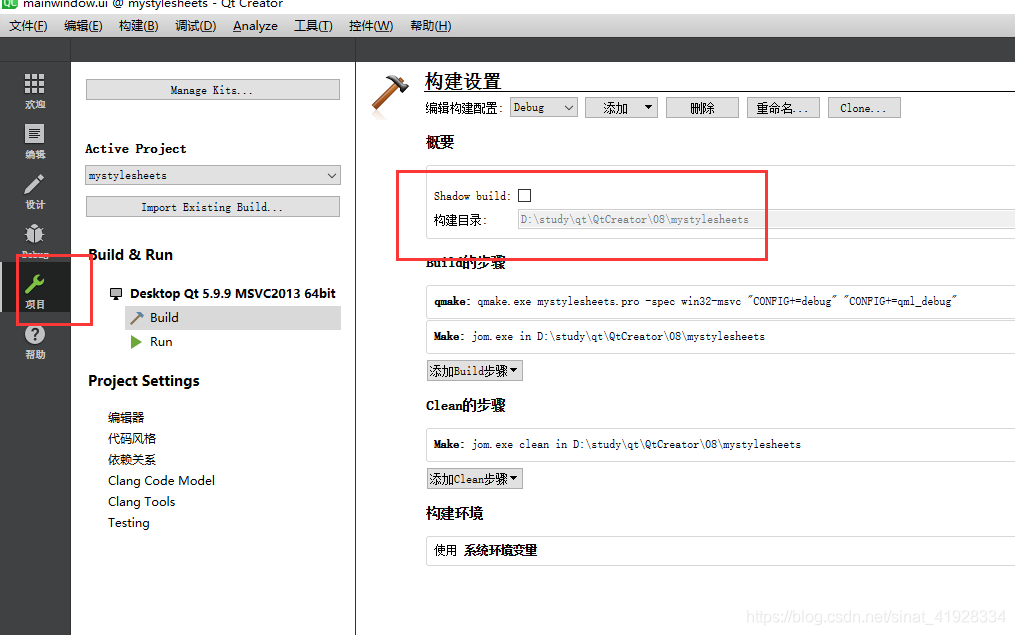Open the Active Project mystylesheets dropdown
Viewport: 1015px width, 635px height.
tap(212, 175)
